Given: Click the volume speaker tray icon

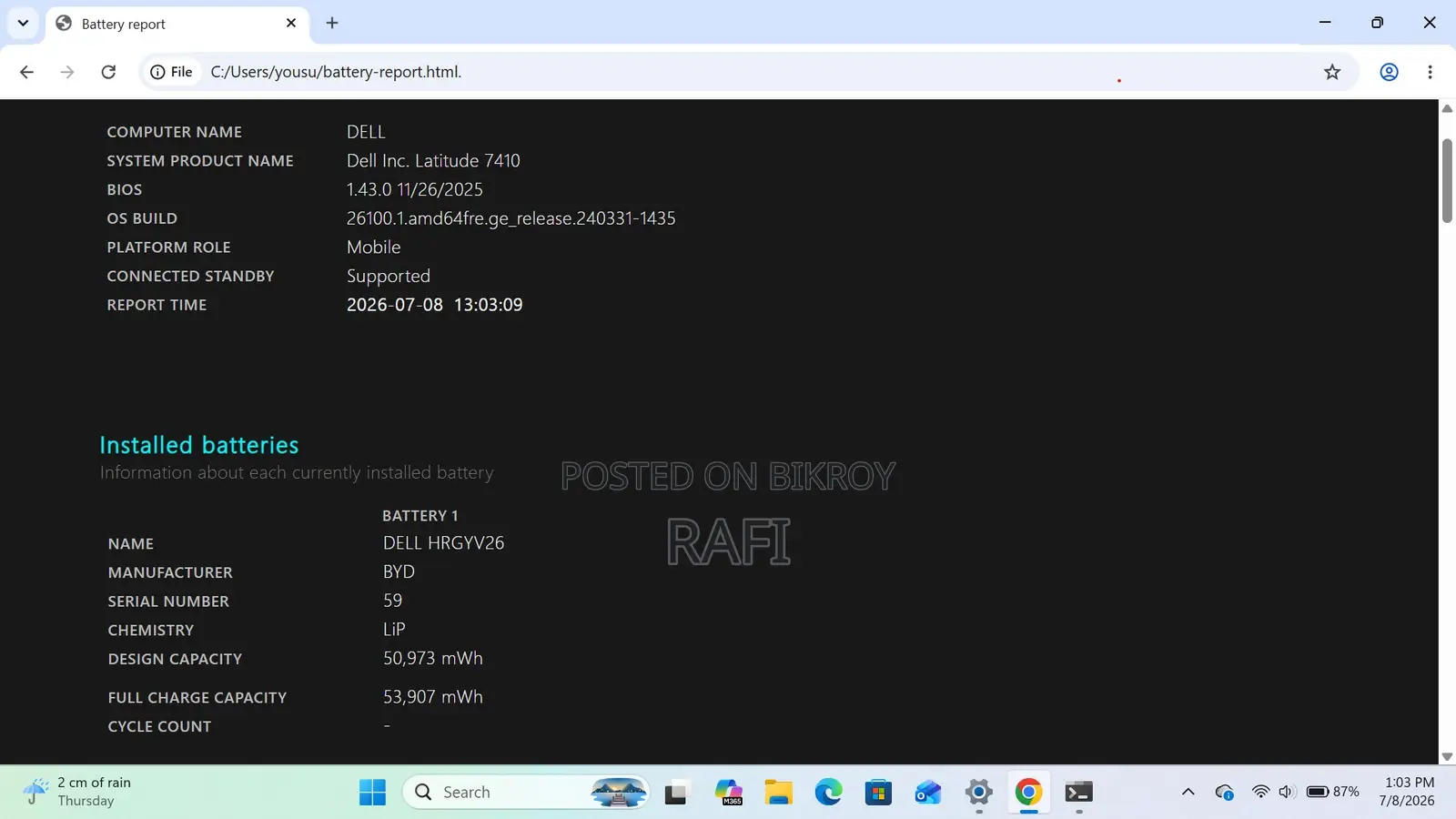Looking at the screenshot, I should point(1286,793).
